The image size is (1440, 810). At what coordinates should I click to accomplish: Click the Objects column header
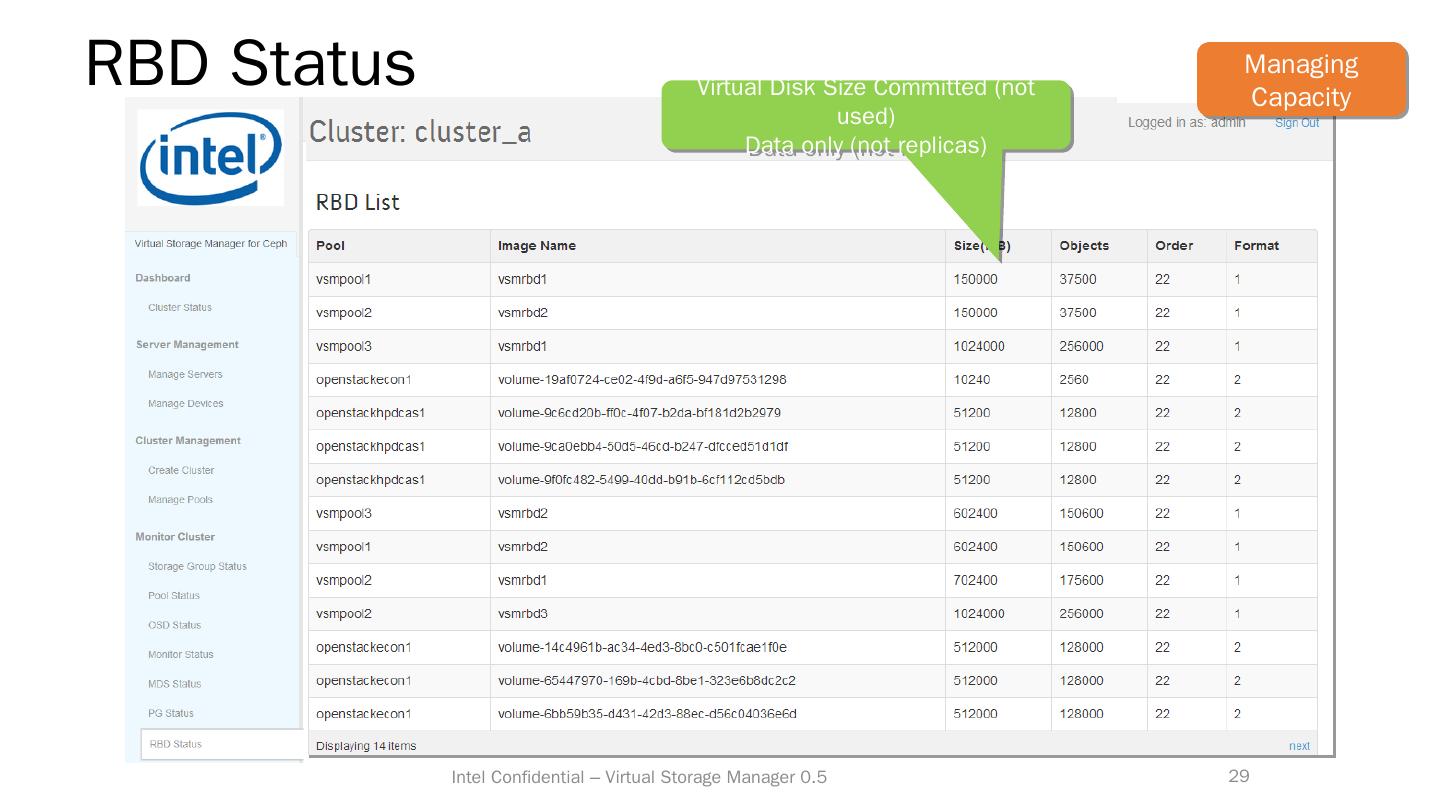(x=1084, y=246)
